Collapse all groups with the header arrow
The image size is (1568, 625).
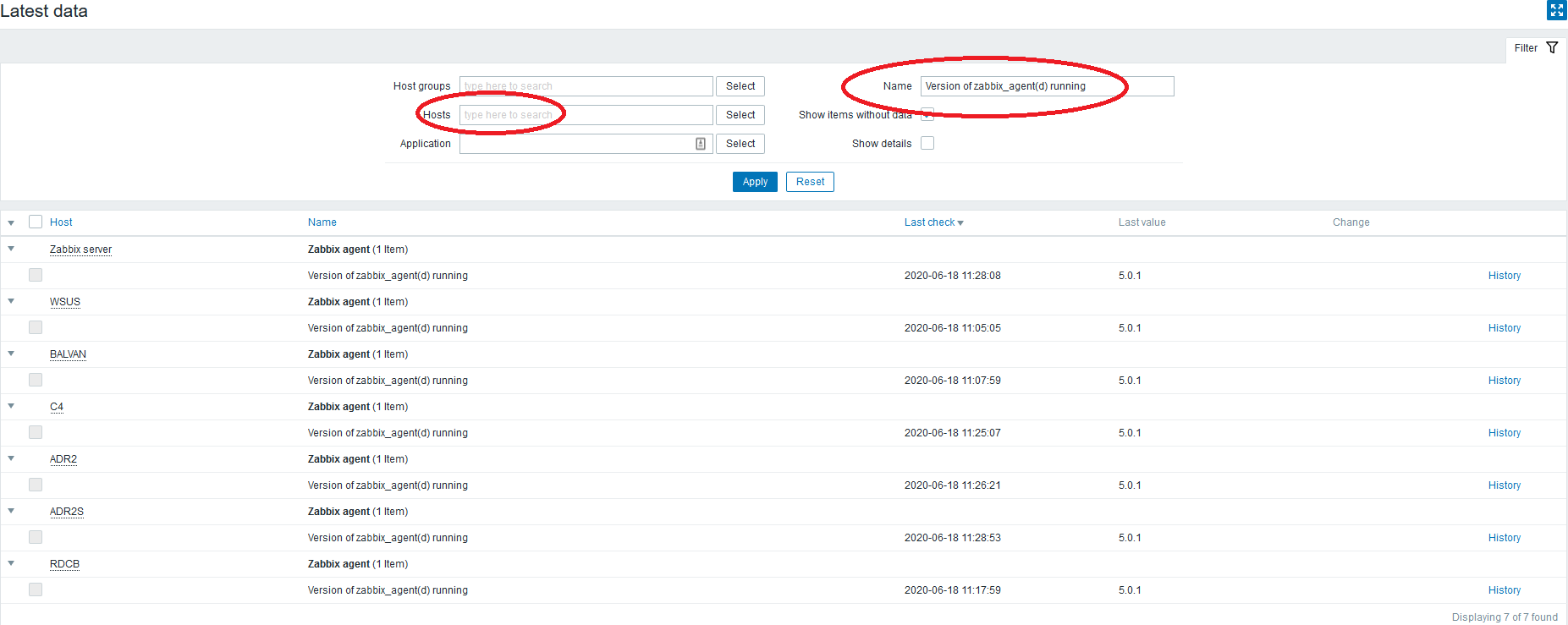click(11, 223)
